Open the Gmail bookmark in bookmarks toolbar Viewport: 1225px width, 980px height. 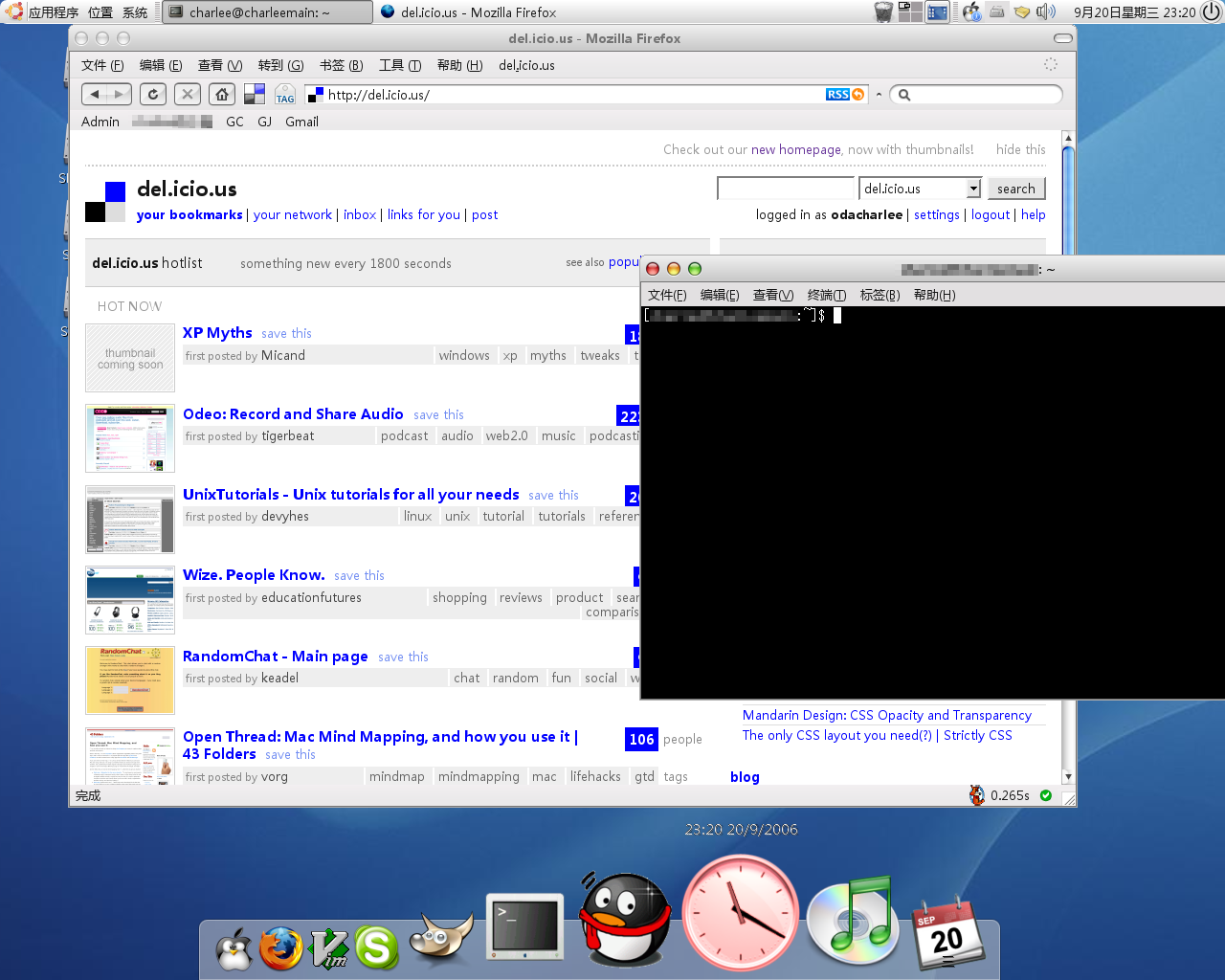(x=301, y=122)
